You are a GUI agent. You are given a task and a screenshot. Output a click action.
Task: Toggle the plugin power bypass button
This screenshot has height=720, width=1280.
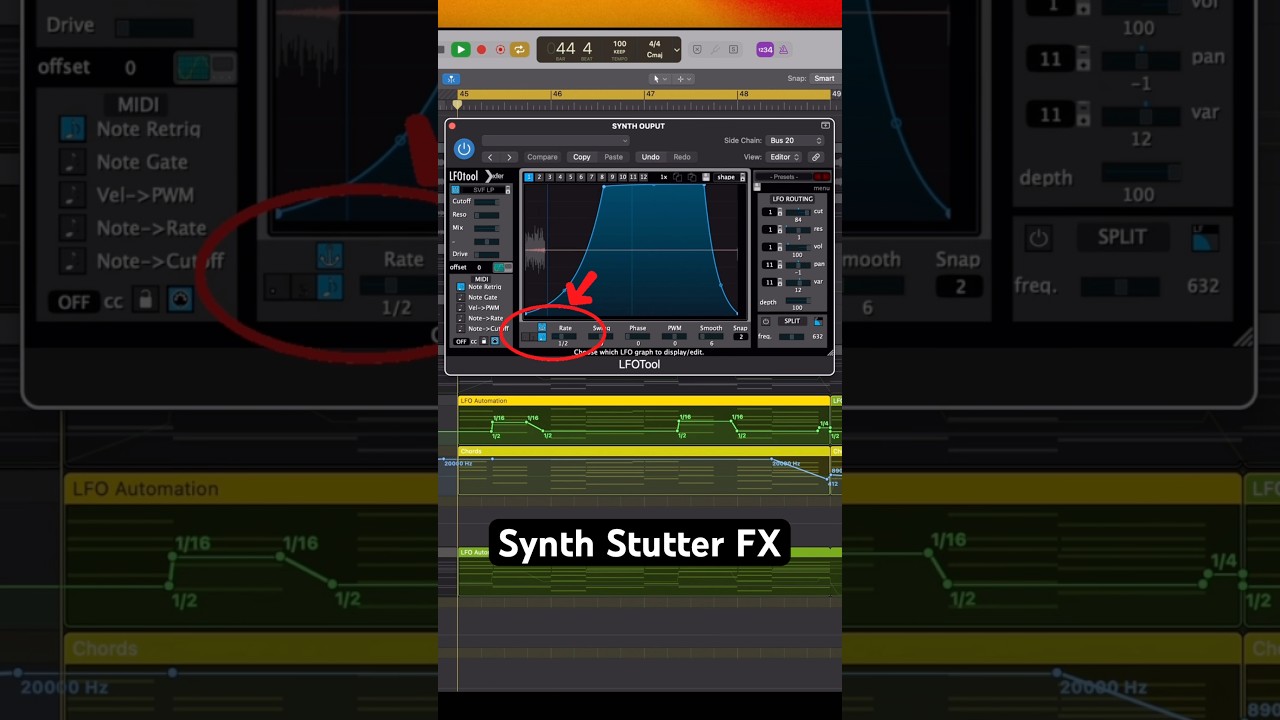tap(463, 149)
